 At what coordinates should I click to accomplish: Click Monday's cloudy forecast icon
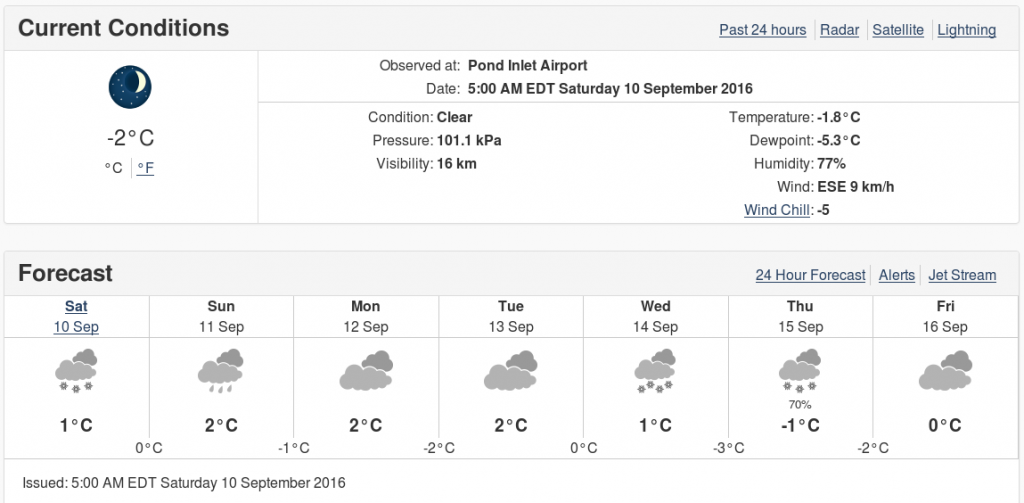(366, 370)
